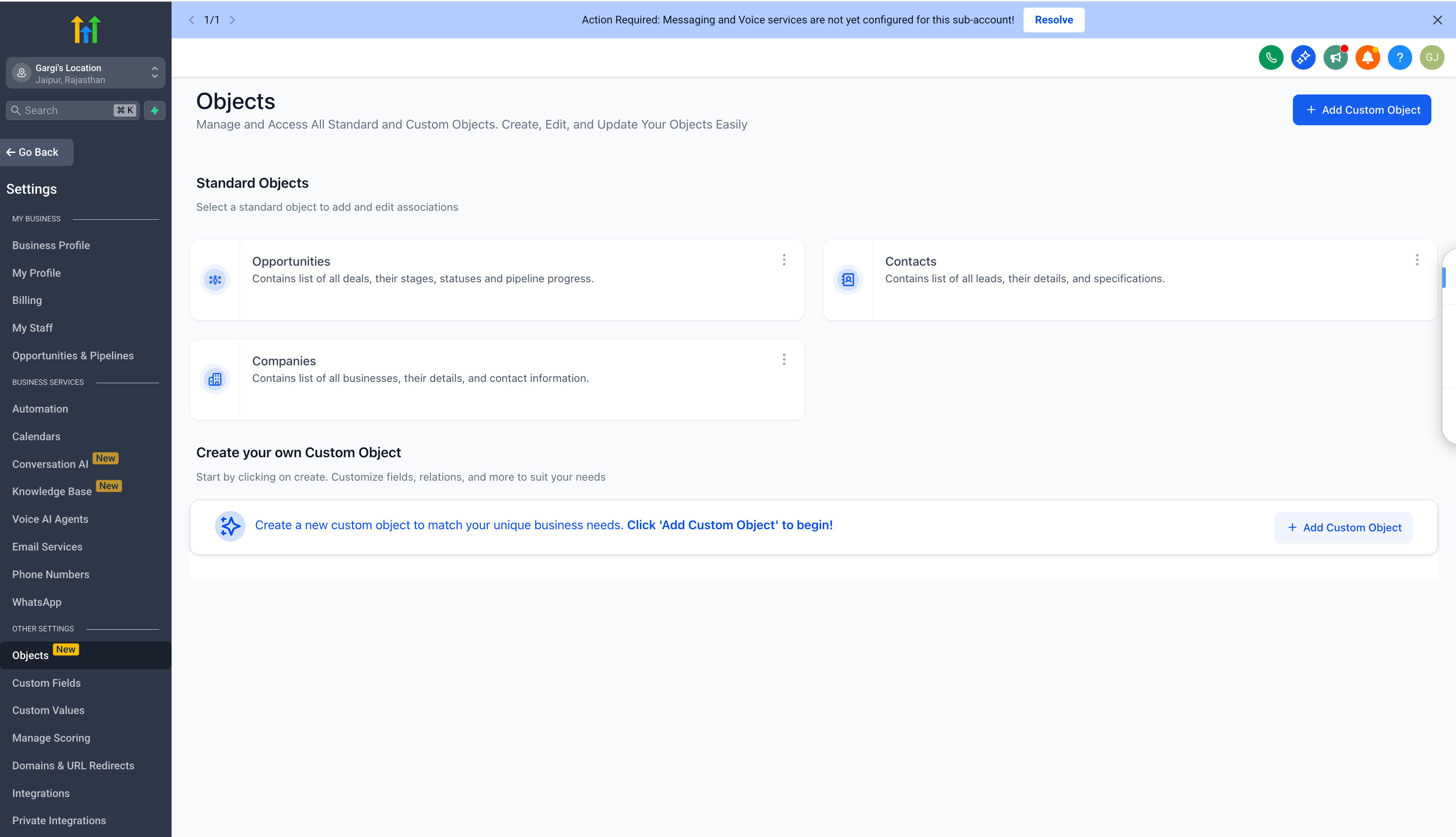Navigate to Billing settings
This screenshot has width=1456, height=837.
(x=26, y=300)
